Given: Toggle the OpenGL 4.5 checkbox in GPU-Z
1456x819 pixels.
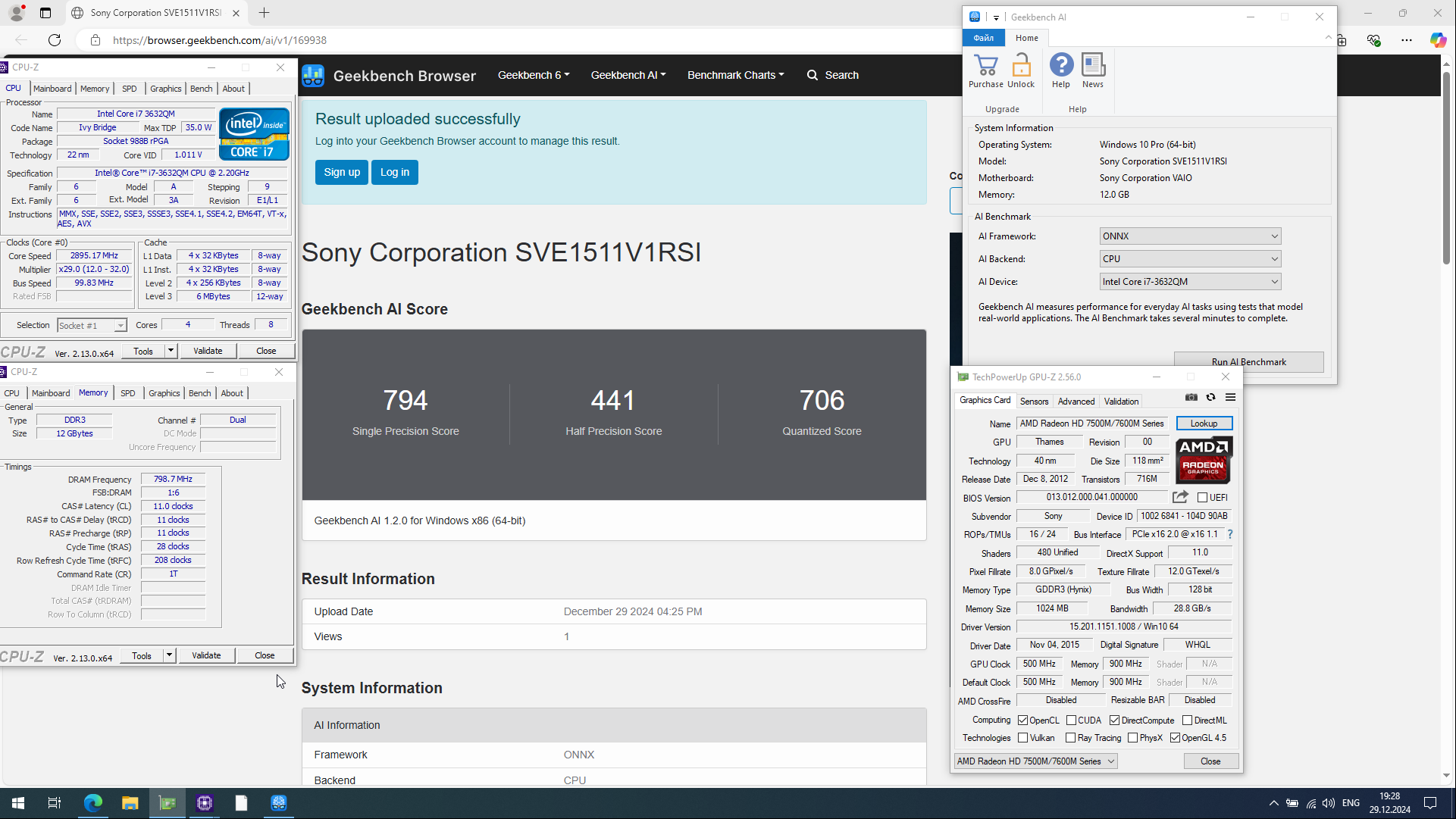Looking at the screenshot, I should [1175, 738].
